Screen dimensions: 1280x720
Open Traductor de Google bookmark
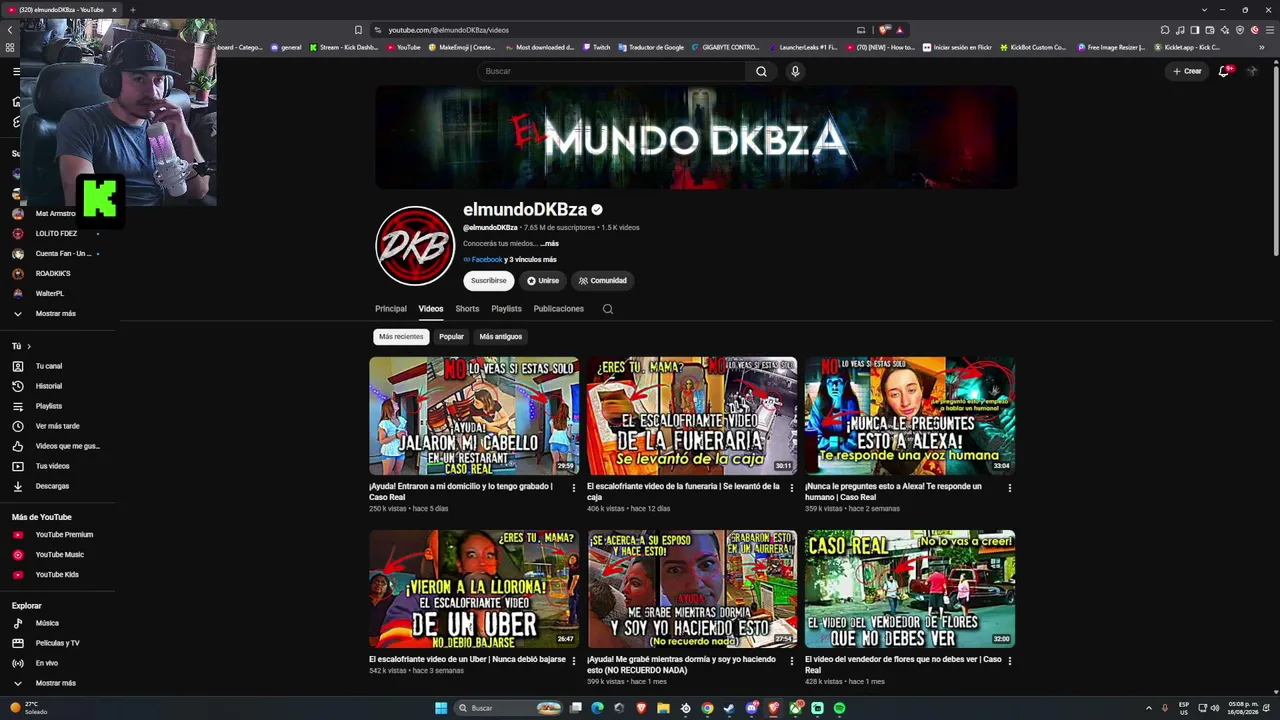[651, 47]
